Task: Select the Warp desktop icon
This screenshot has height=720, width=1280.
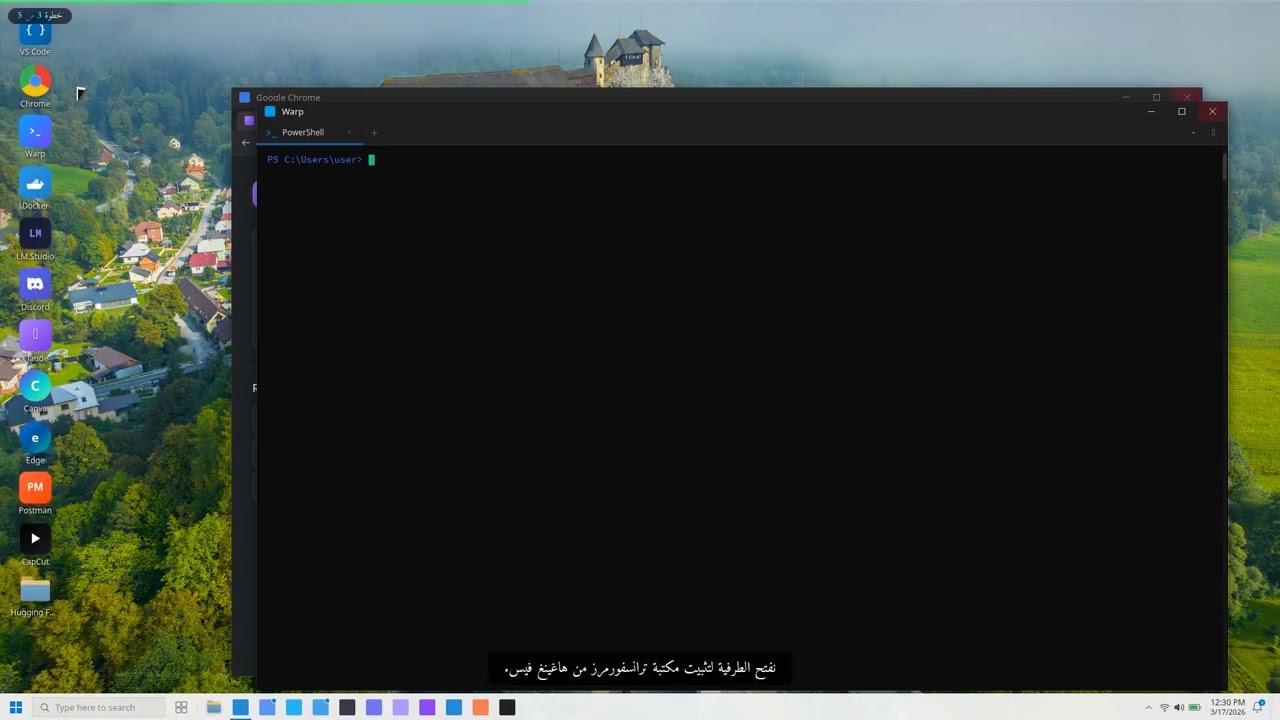Action: (x=35, y=137)
